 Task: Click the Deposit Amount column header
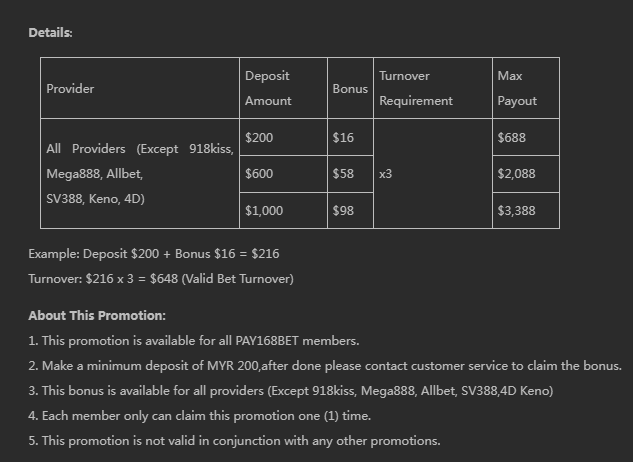[x=268, y=88]
